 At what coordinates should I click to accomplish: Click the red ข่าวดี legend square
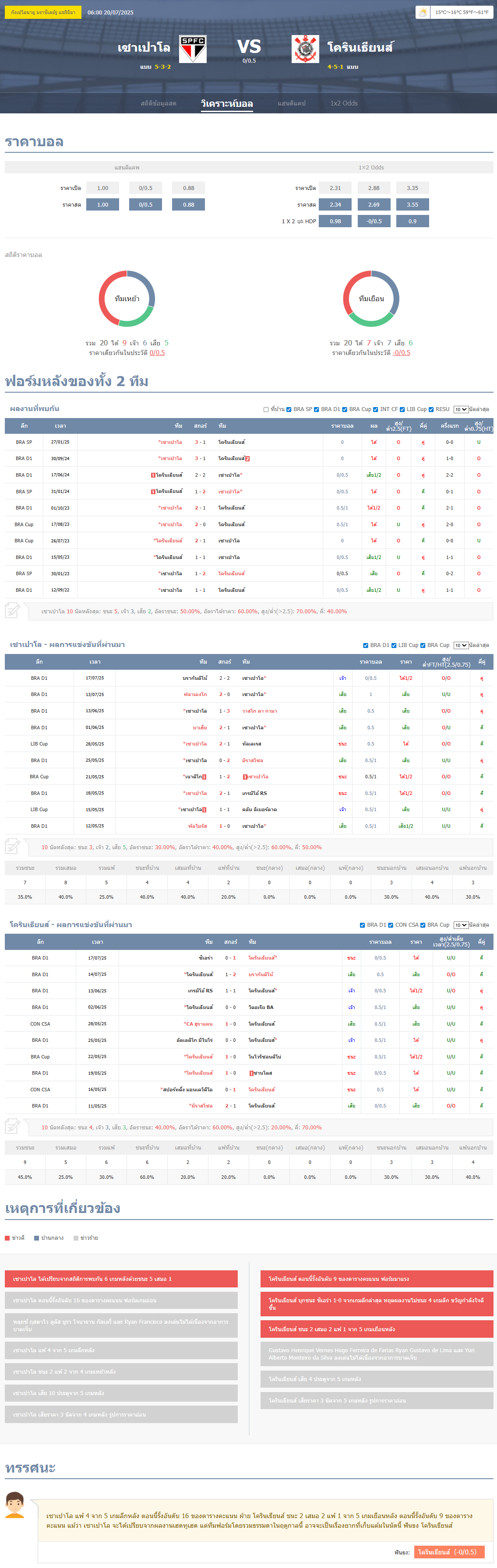click(x=7, y=1238)
